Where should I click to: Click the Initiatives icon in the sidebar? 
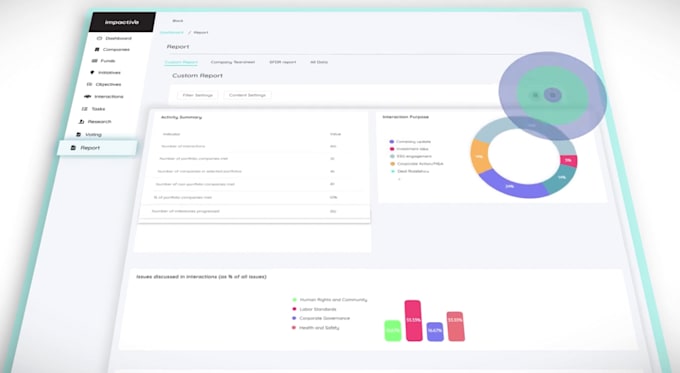[x=92, y=72]
